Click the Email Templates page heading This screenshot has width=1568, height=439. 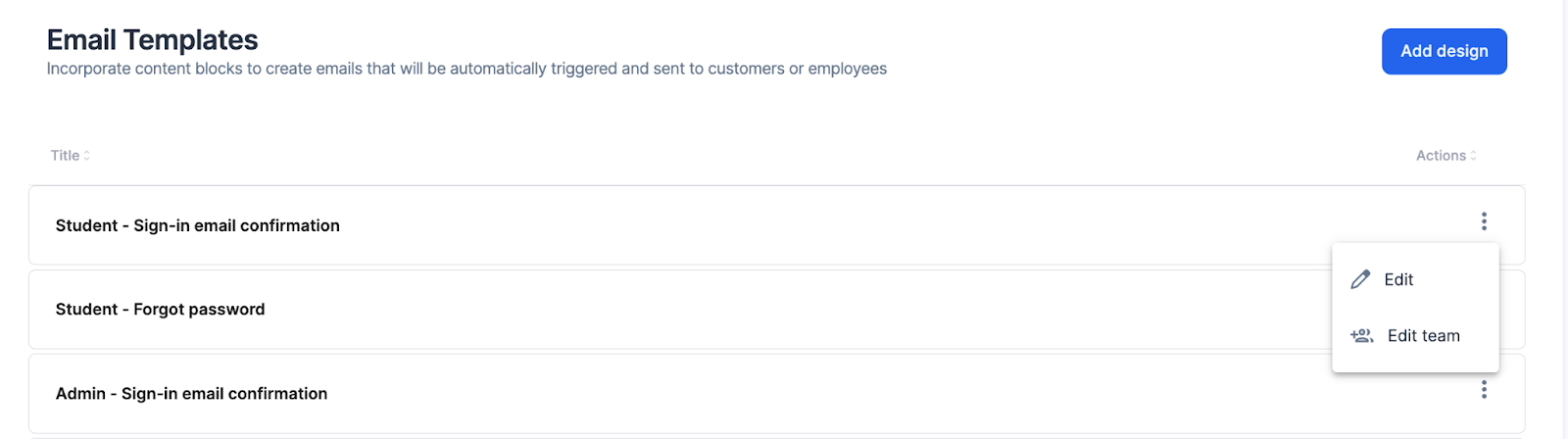152,40
